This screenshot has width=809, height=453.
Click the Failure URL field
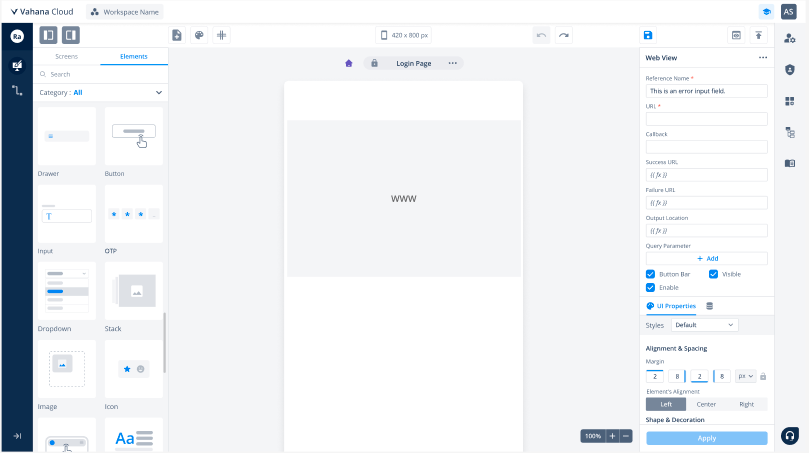pyautogui.click(x=706, y=203)
